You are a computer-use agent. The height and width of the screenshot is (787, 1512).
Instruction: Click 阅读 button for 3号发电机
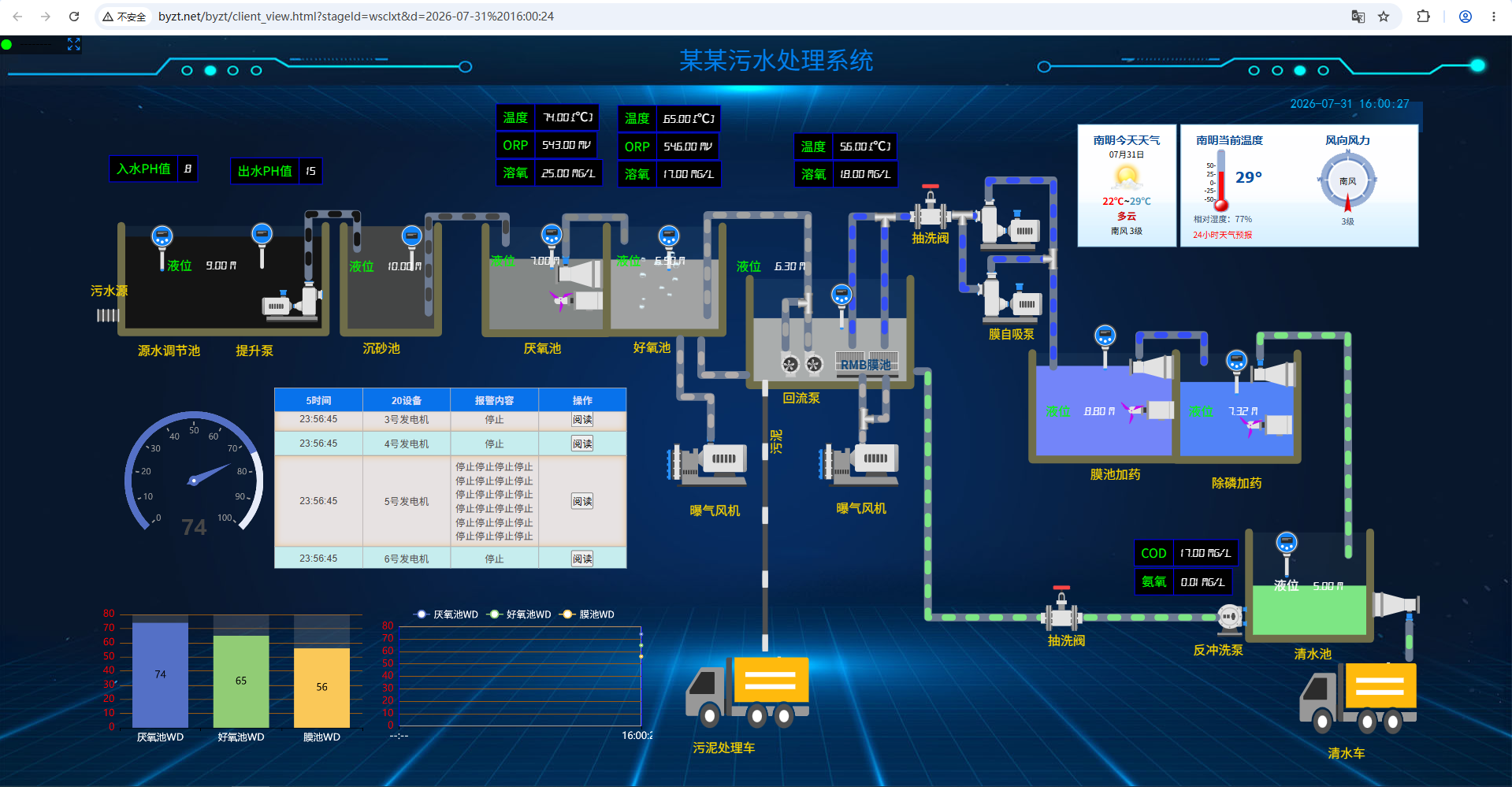(x=582, y=420)
